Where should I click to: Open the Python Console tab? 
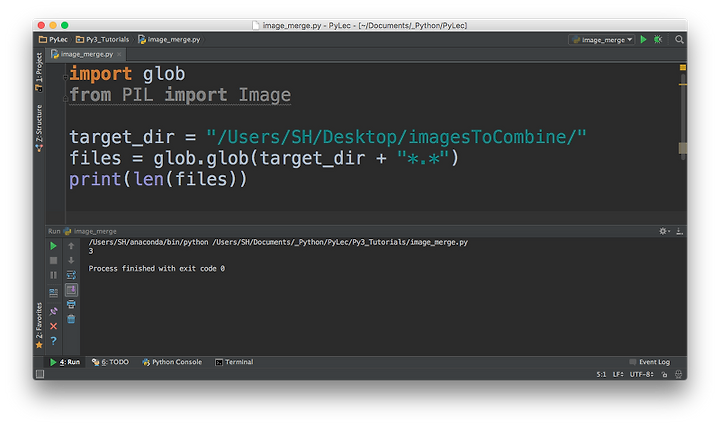tap(172, 362)
